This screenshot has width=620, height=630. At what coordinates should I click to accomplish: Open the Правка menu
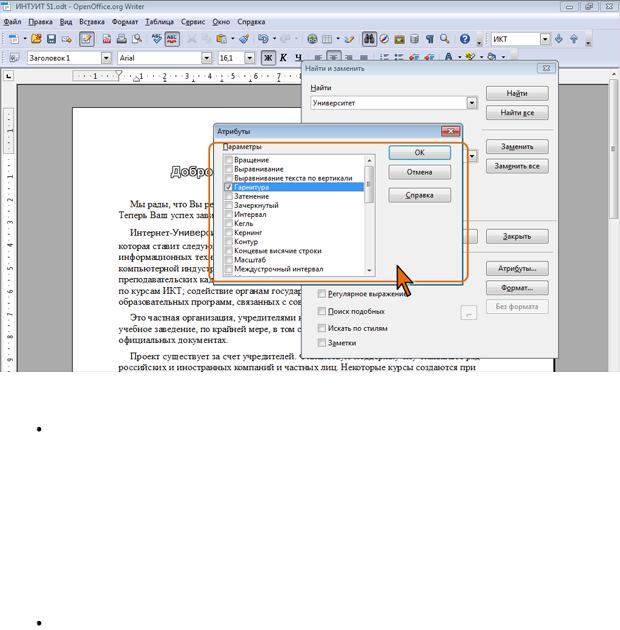click(x=40, y=22)
